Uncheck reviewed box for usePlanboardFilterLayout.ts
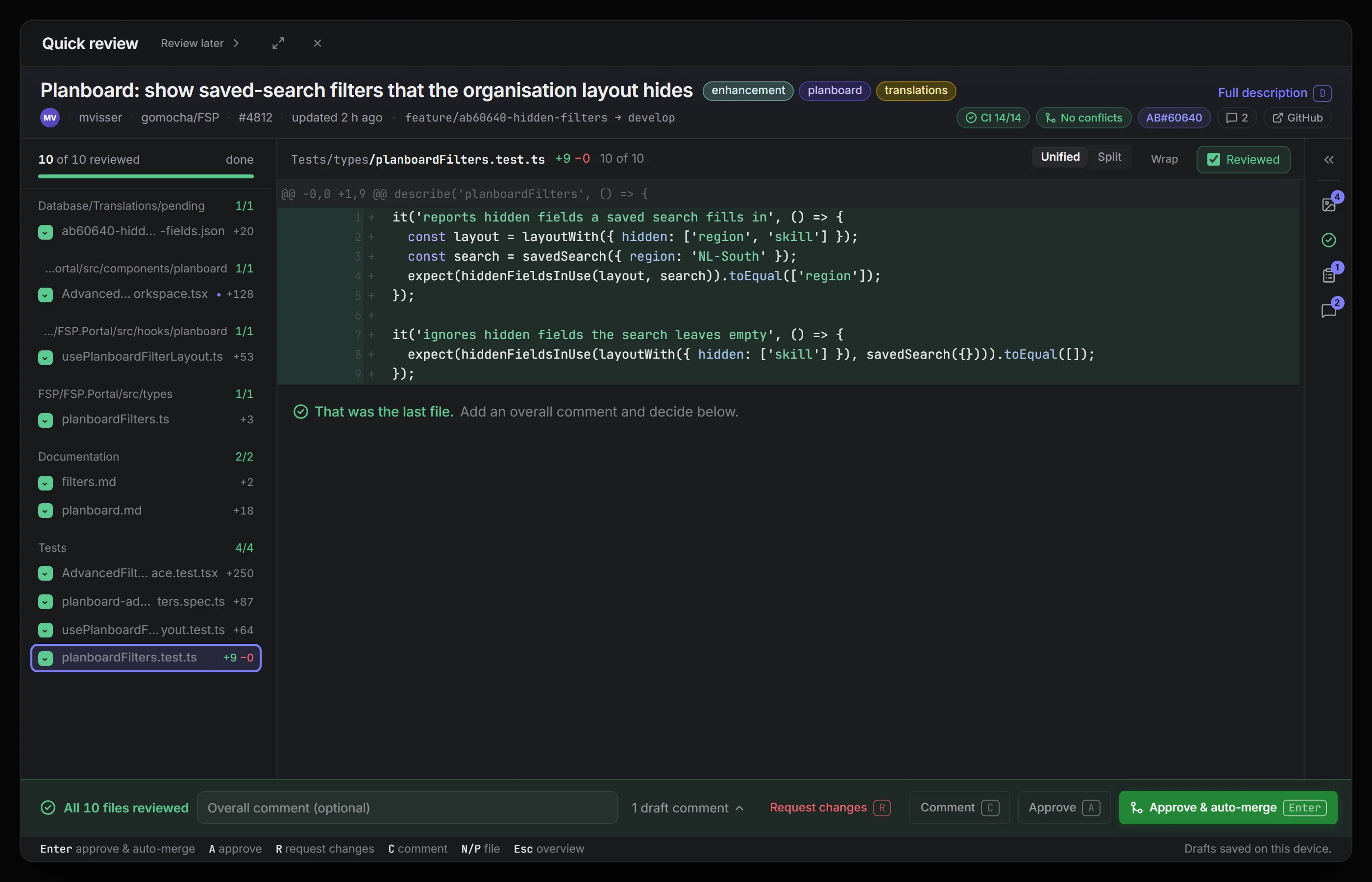The width and height of the screenshot is (1372, 882). click(45, 357)
